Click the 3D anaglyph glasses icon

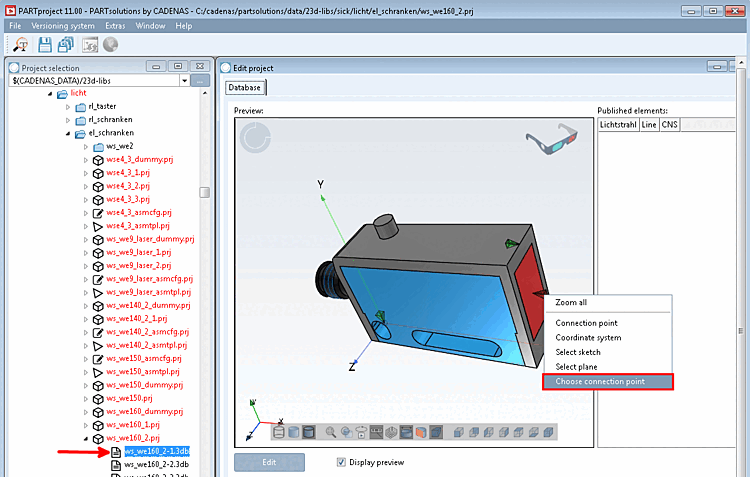pos(551,138)
